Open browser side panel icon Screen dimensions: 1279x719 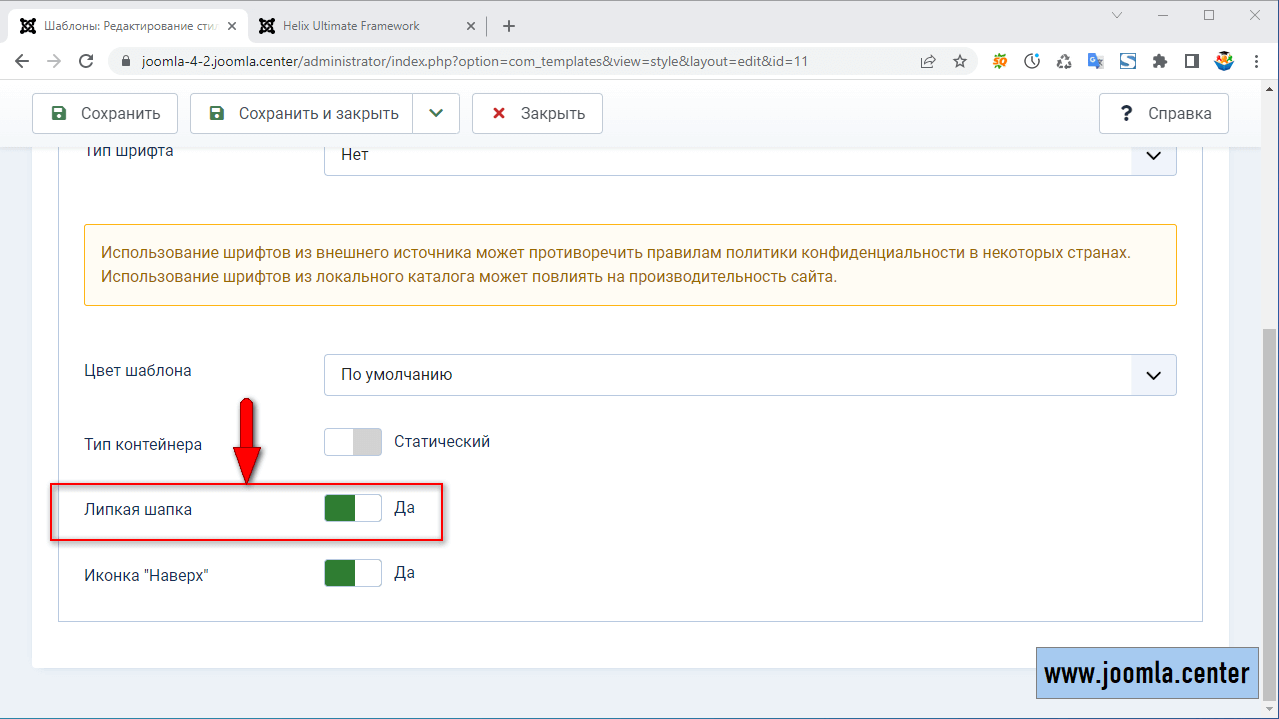point(1192,61)
